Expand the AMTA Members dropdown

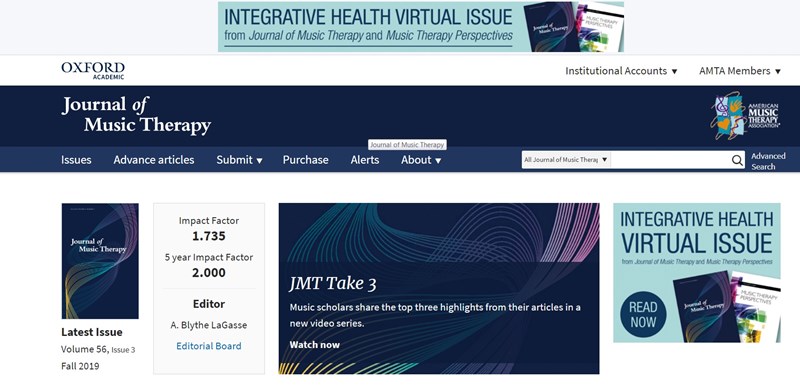(740, 71)
